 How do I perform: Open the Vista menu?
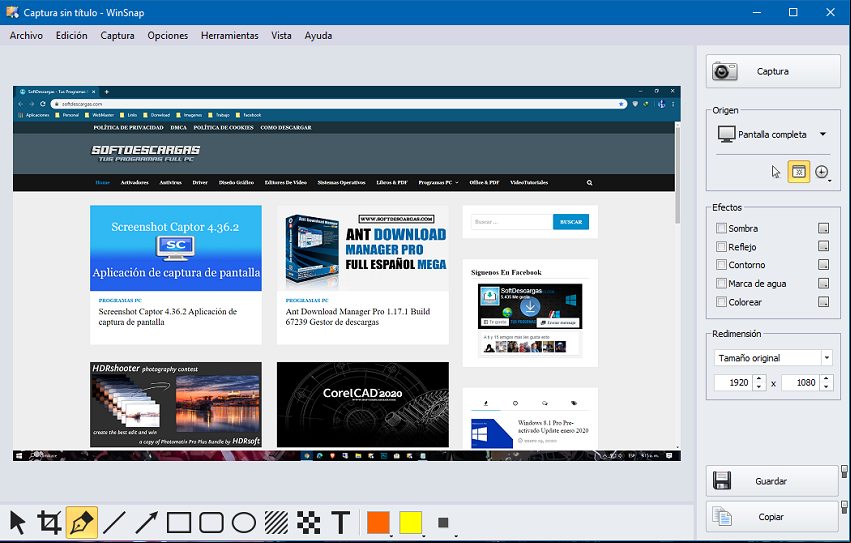coord(281,36)
